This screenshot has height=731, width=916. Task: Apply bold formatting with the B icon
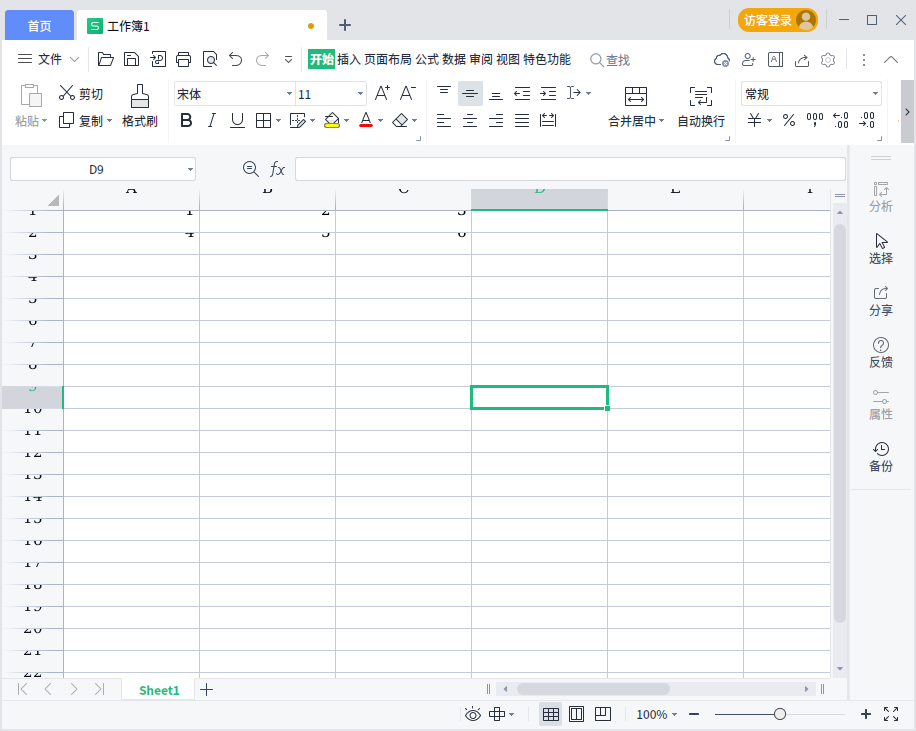tap(186, 120)
